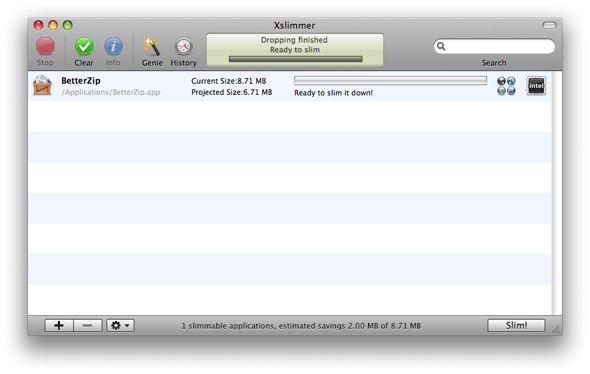Image resolution: width=590 pixels, height=374 pixels.
Task: Click the Projected Size:6.71 MB text
Action: click(231, 92)
